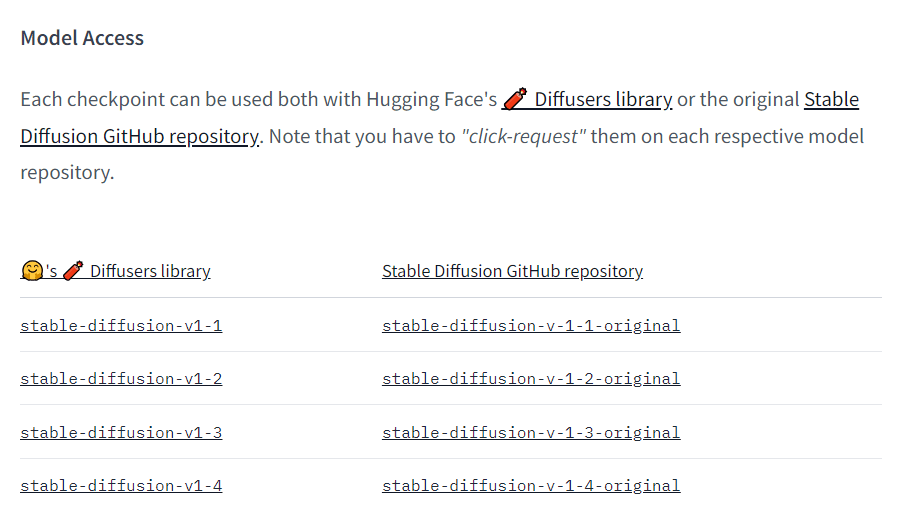The height and width of the screenshot is (524, 913).
Task: Open stable-diffusion-v-1-4-original repository link
Action: point(531,486)
